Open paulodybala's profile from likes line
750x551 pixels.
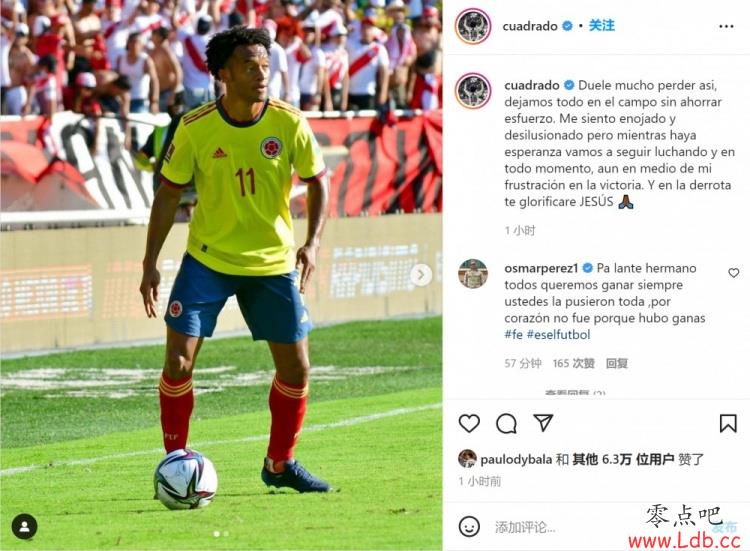coord(516,460)
